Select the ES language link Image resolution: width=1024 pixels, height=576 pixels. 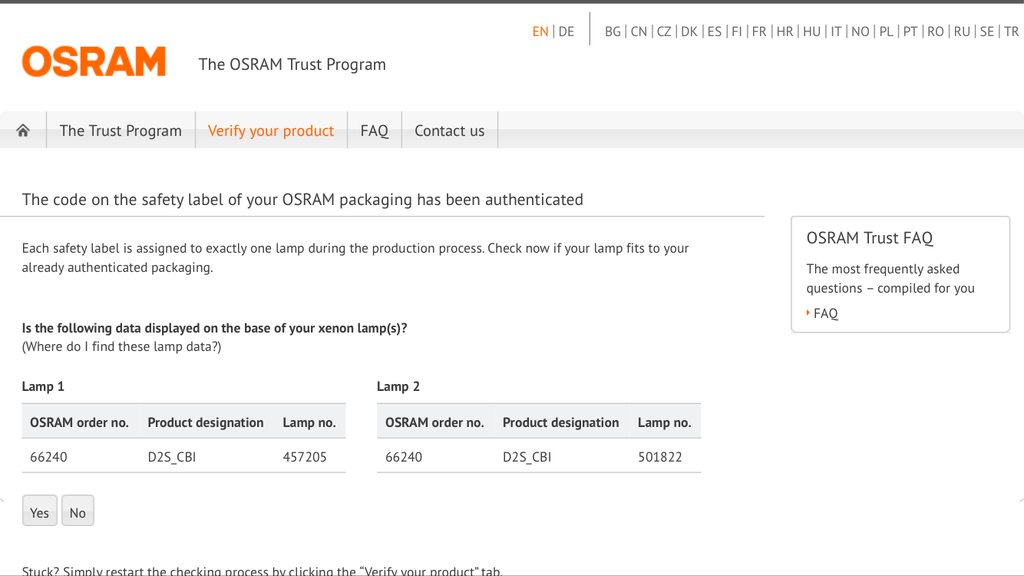tap(714, 31)
